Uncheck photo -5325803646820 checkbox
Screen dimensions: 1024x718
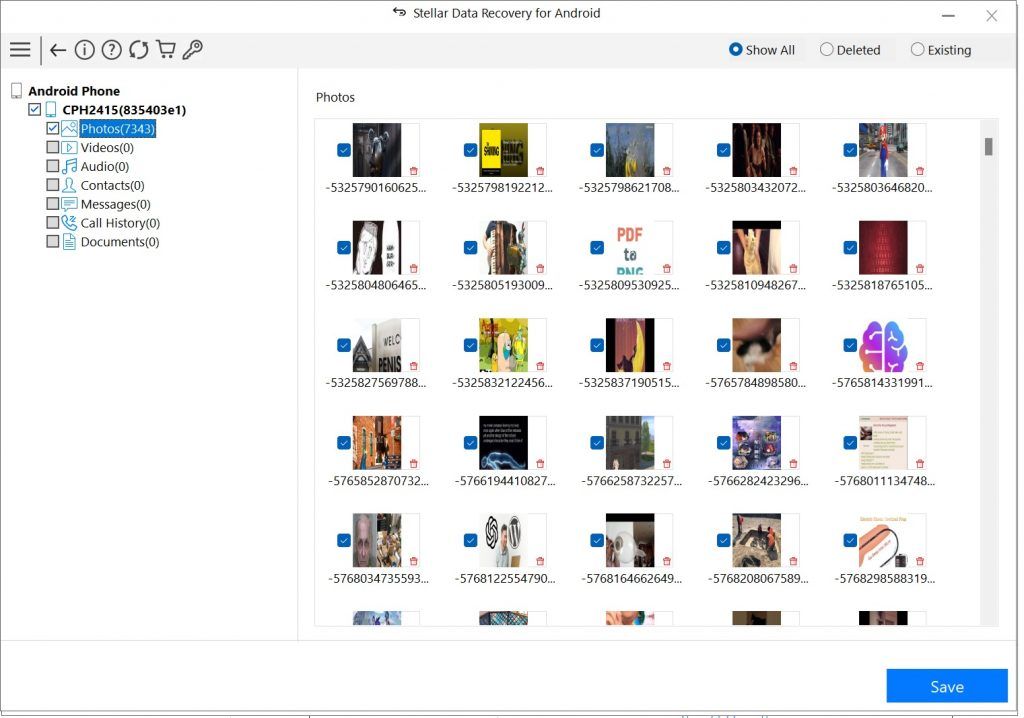tap(850, 150)
